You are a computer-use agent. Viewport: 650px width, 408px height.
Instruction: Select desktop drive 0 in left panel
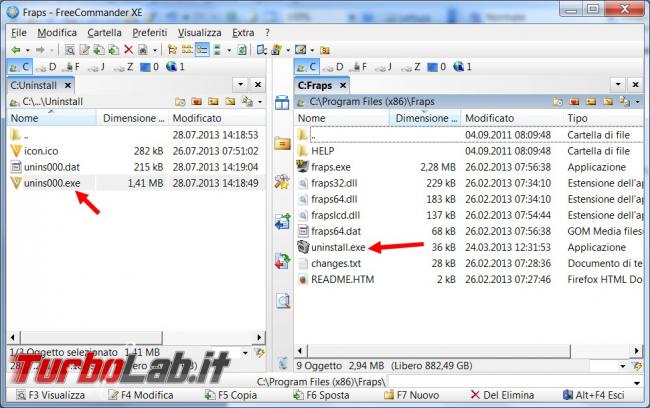[149, 67]
